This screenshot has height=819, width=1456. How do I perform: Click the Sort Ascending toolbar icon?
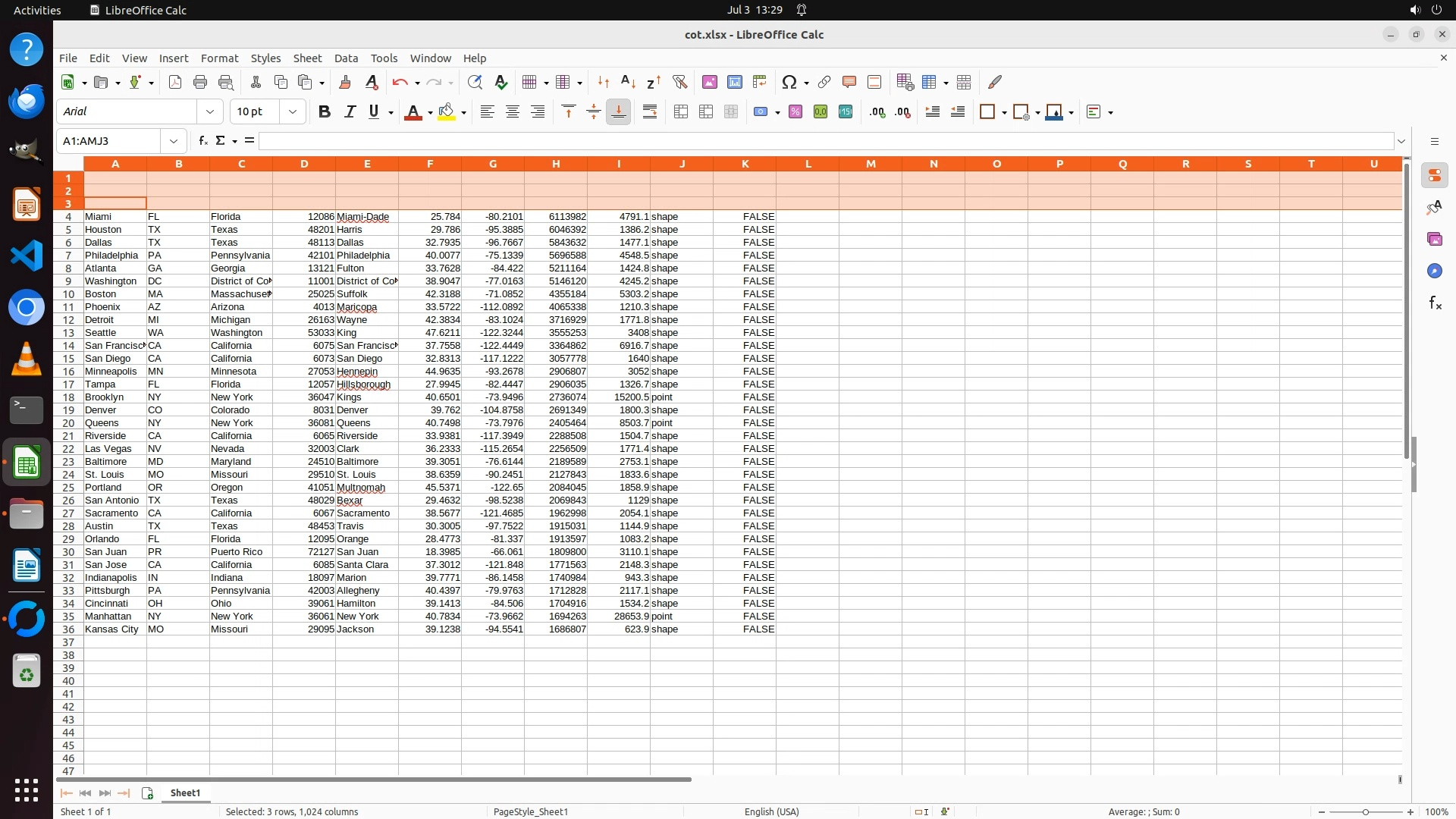[628, 82]
